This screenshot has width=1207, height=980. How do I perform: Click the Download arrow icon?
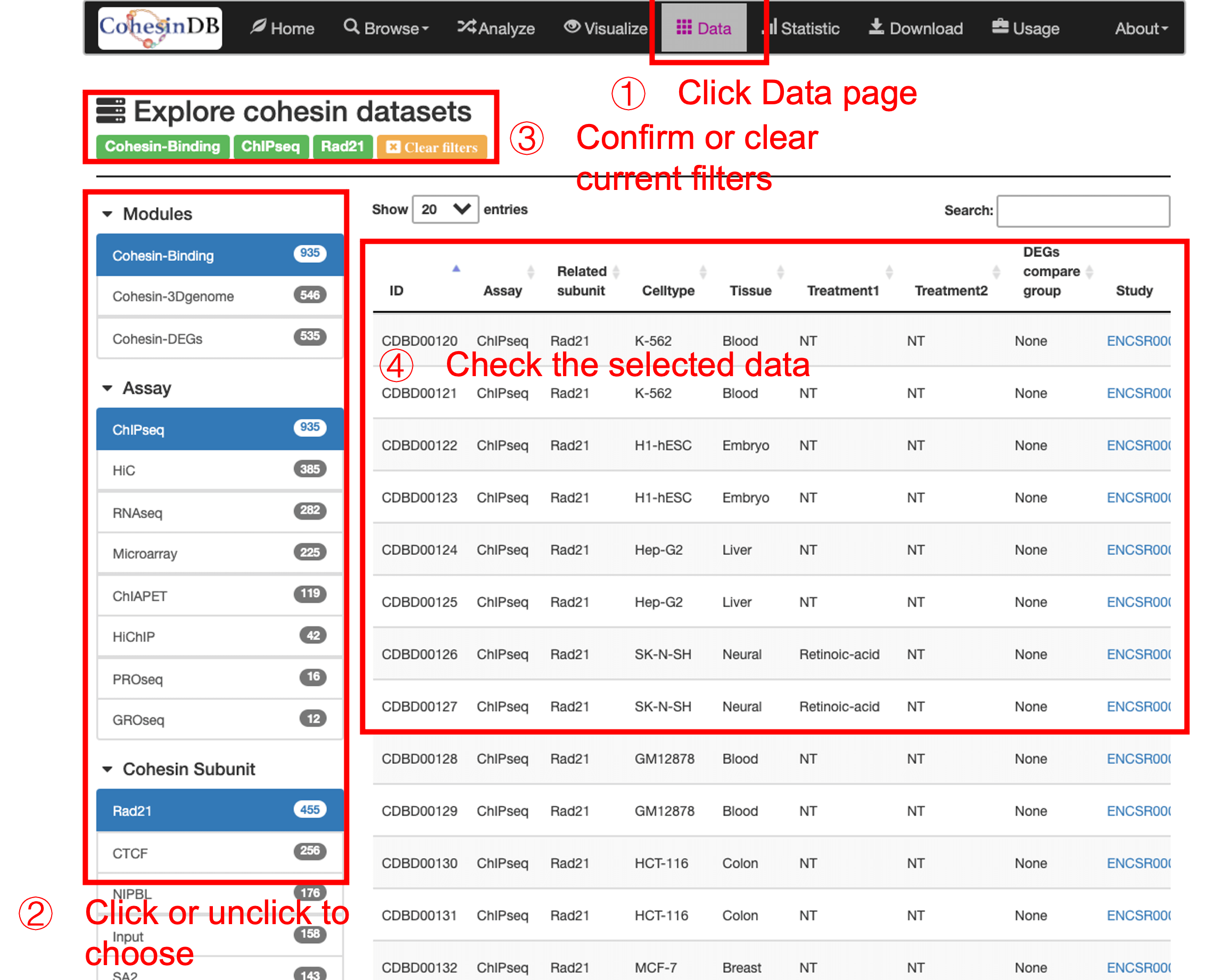(875, 27)
